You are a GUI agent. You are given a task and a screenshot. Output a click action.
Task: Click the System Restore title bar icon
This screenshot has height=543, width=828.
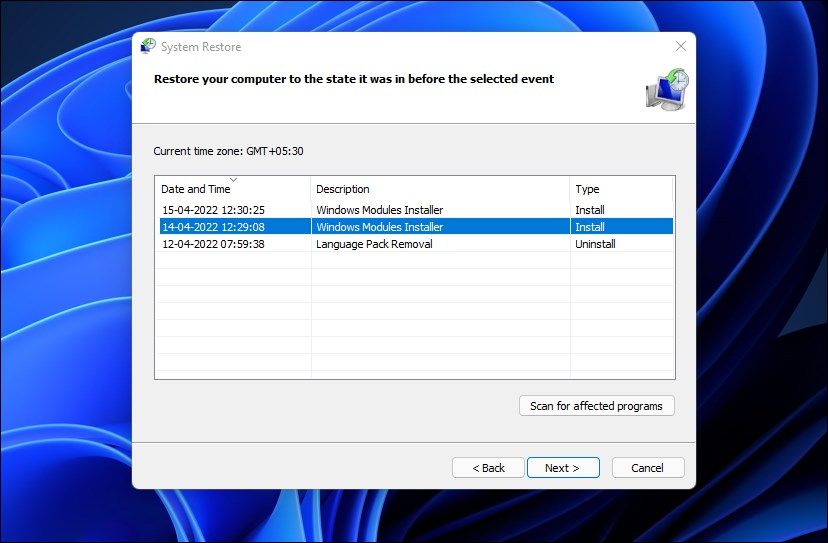click(148, 46)
